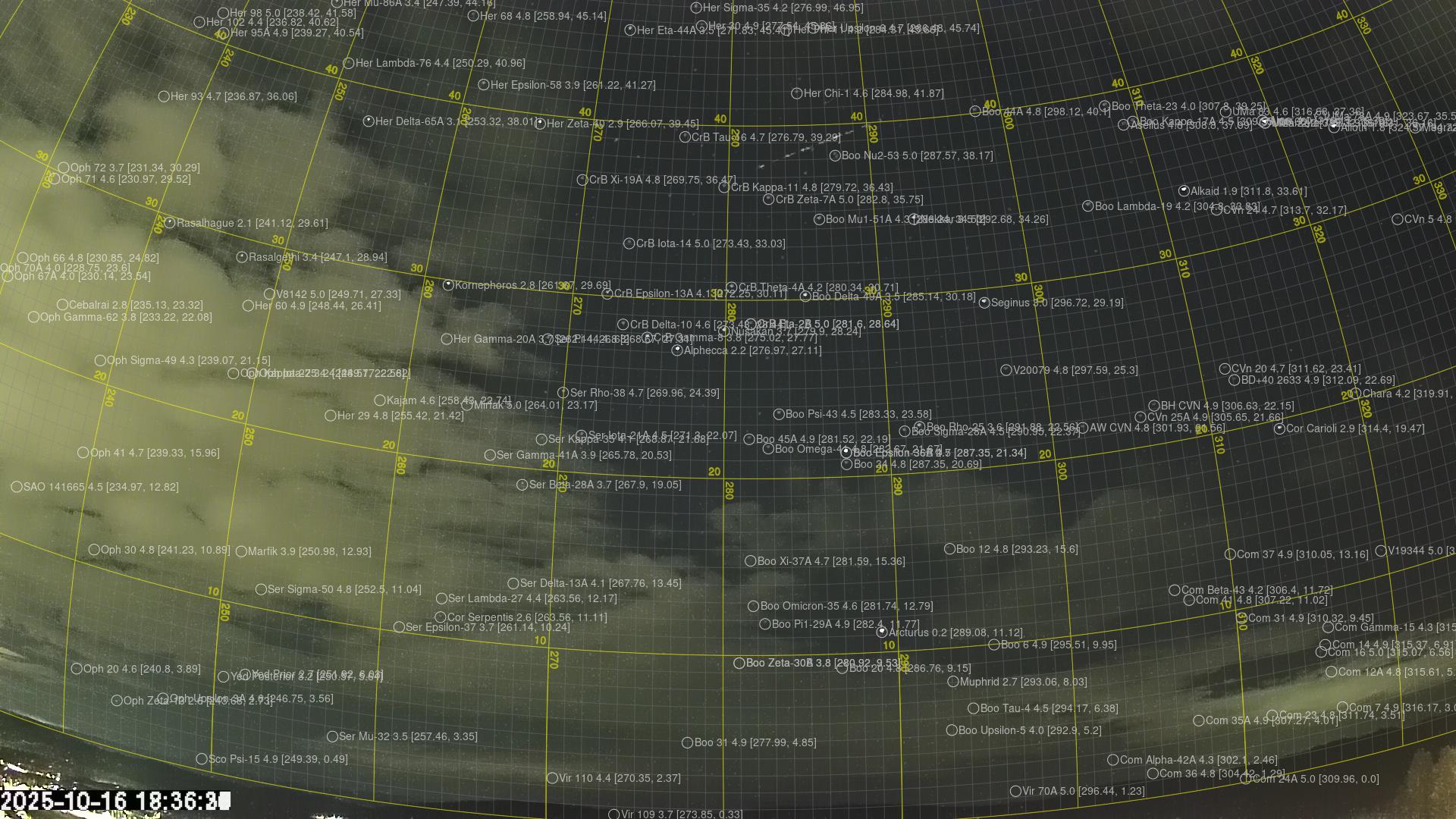The image size is (1456, 819).
Task: Click the Rasalgethi star marker circle
Action: pyautogui.click(x=242, y=257)
